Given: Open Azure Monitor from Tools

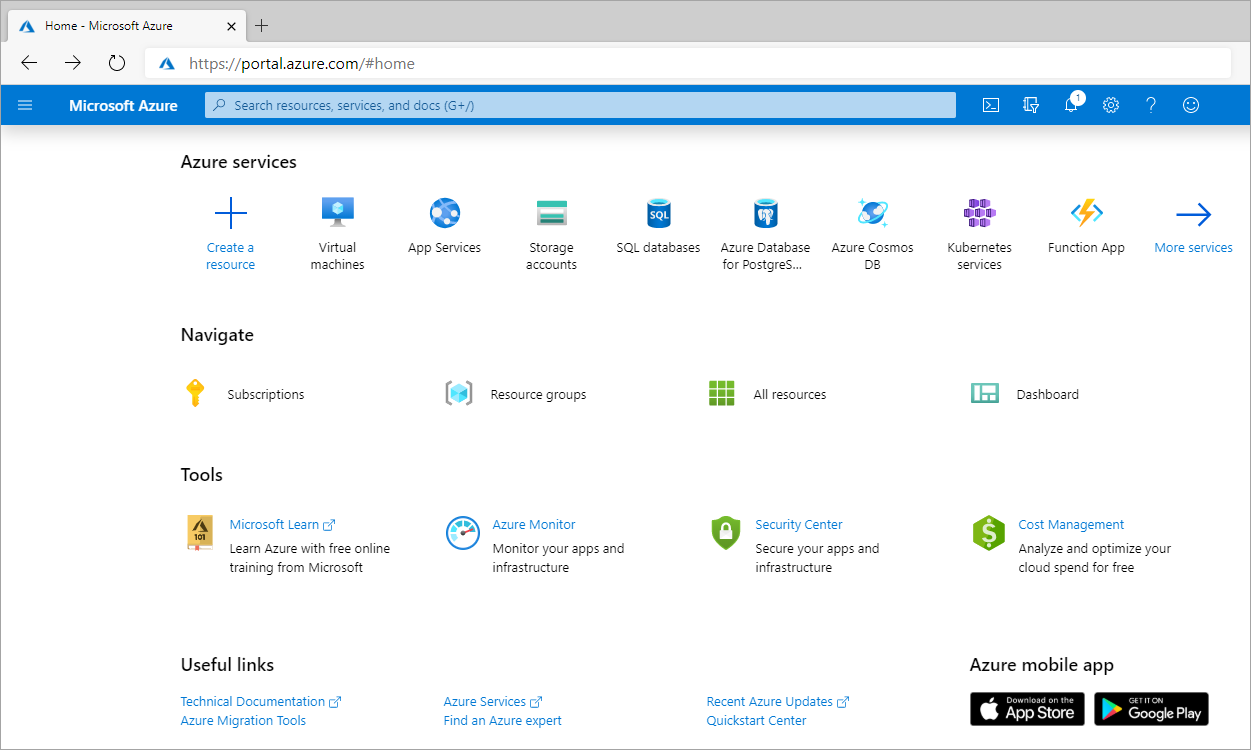Looking at the screenshot, I should 534,524.
